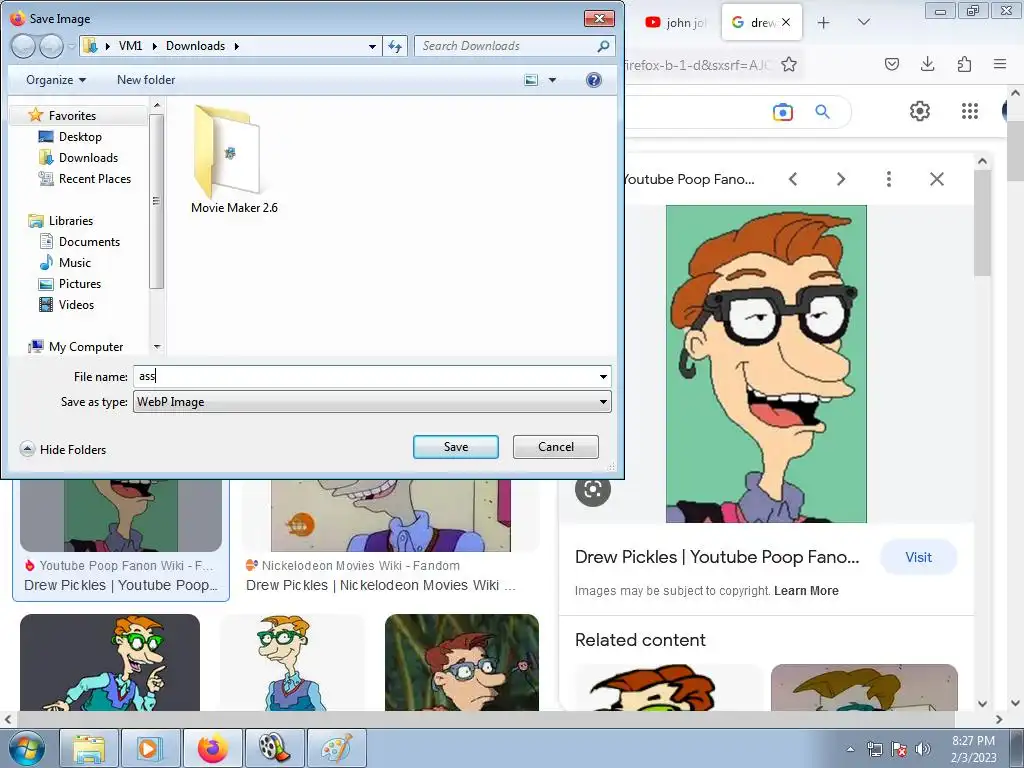Open the Help icon in dialog toolbar
Screen dimensions: 1024x768
point(594,80)
